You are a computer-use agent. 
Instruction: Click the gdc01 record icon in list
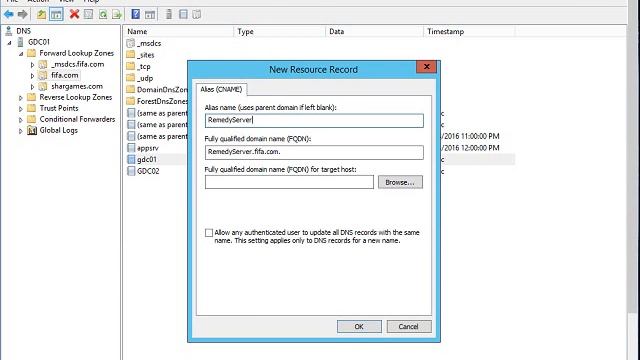(x=131, y=159)
